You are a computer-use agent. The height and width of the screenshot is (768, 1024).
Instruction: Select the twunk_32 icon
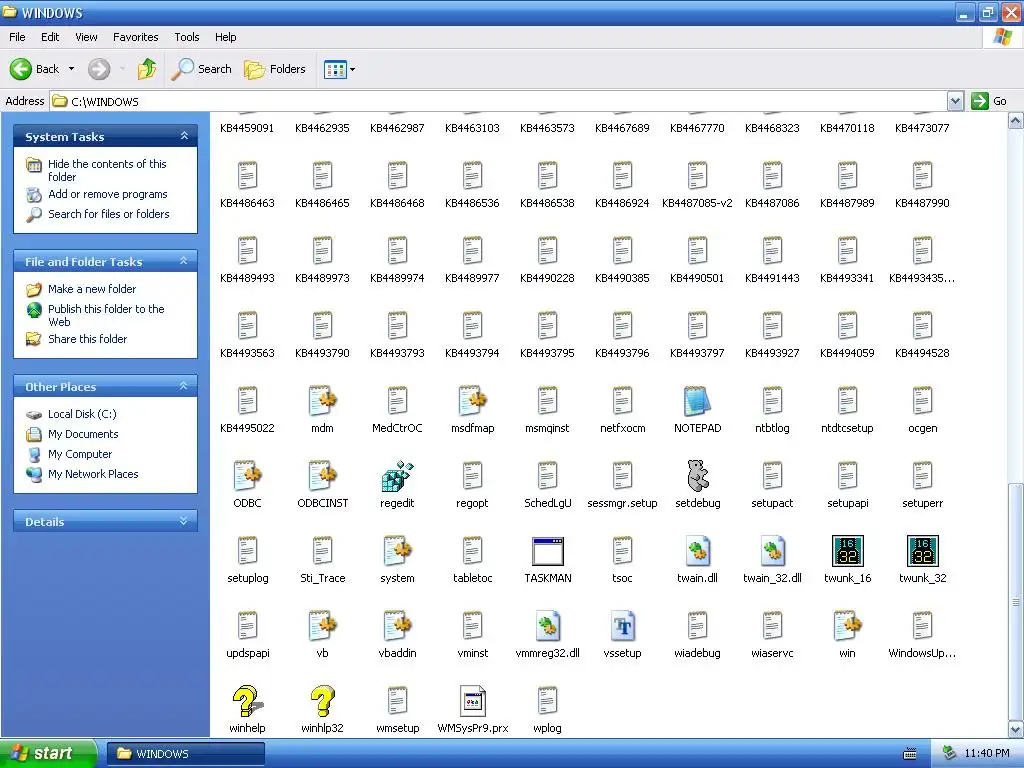click(922, 551)
